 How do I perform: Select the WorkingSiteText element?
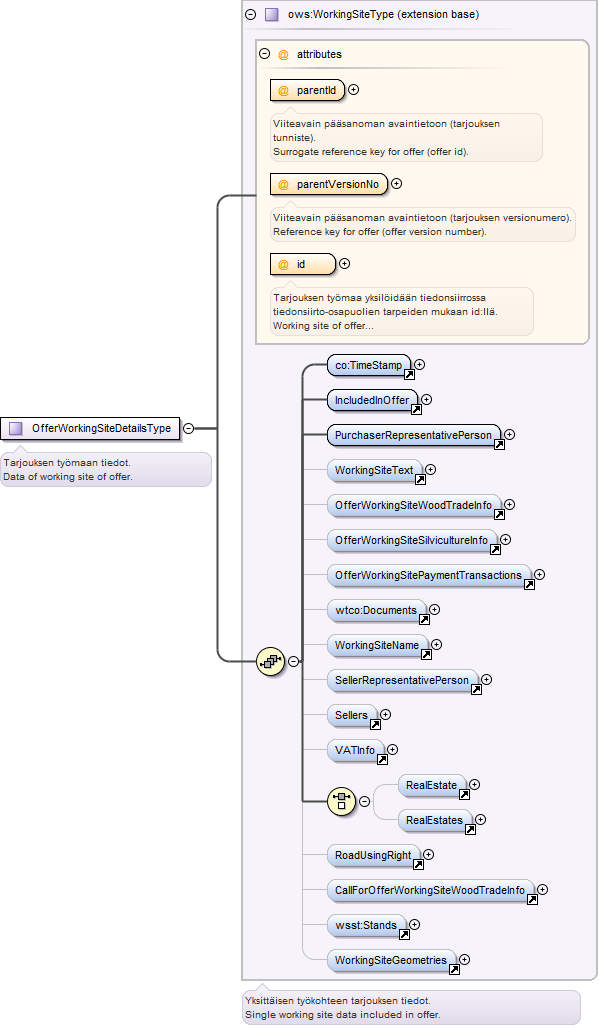click(374, 470)
